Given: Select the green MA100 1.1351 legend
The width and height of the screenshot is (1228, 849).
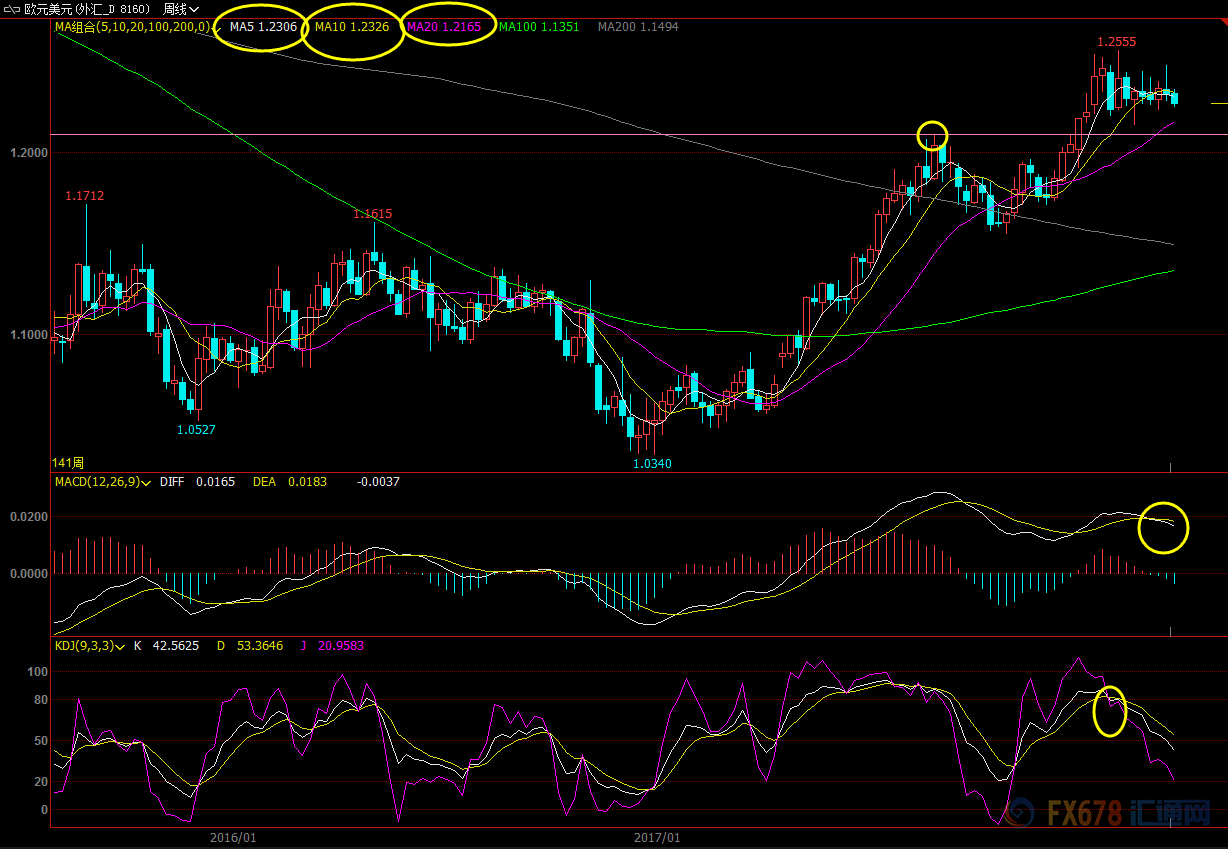Looking at the screenshot, I should point(539,27).
